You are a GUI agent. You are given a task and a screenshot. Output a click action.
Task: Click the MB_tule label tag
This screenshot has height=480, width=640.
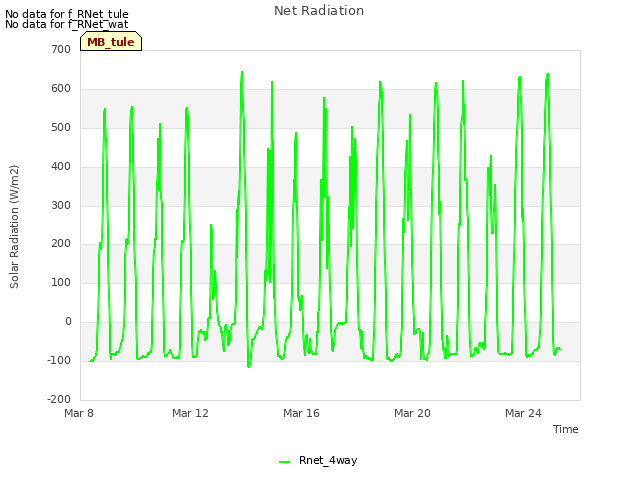[111, 42]
